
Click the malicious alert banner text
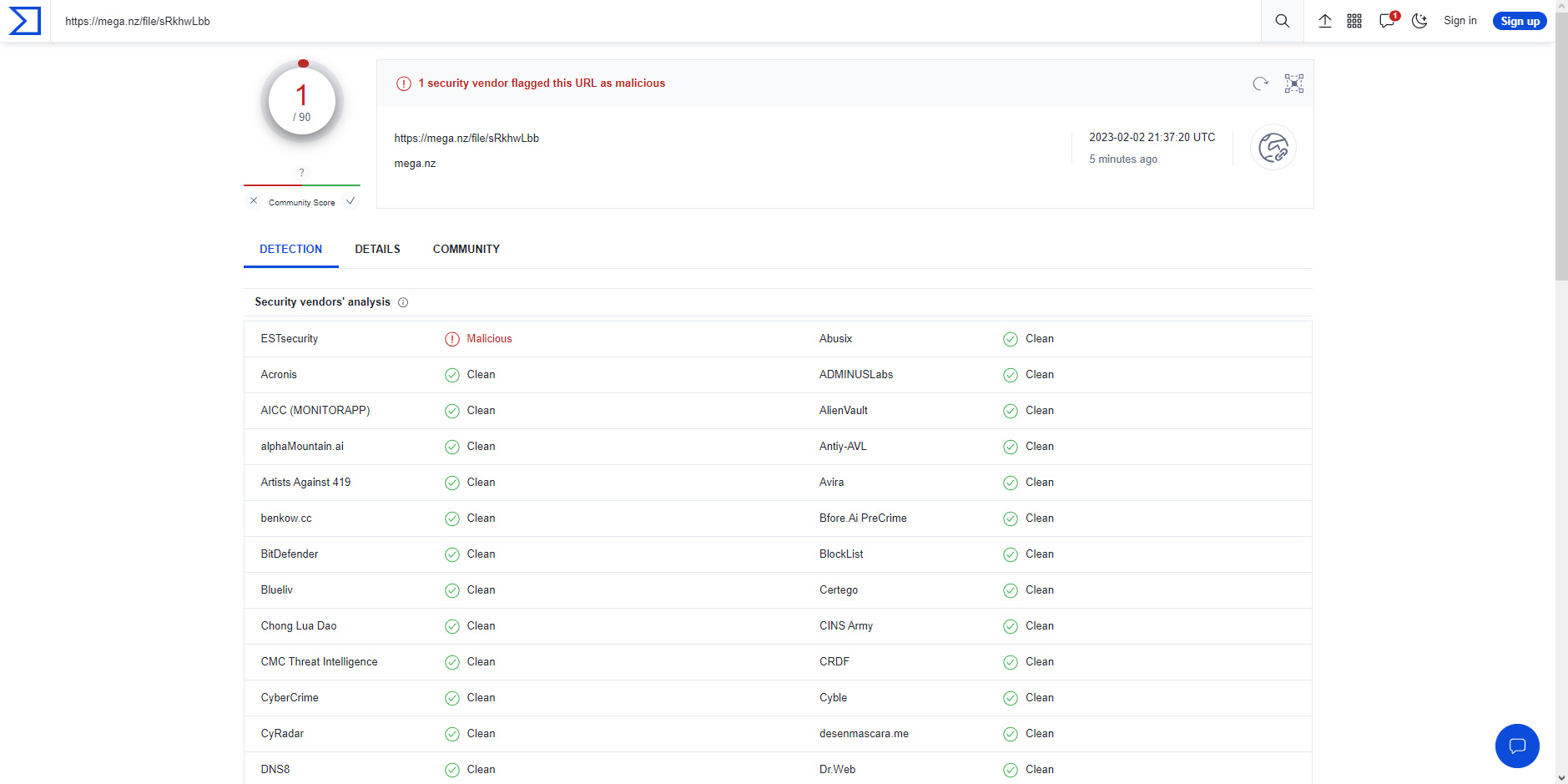(x=542, y=83)
